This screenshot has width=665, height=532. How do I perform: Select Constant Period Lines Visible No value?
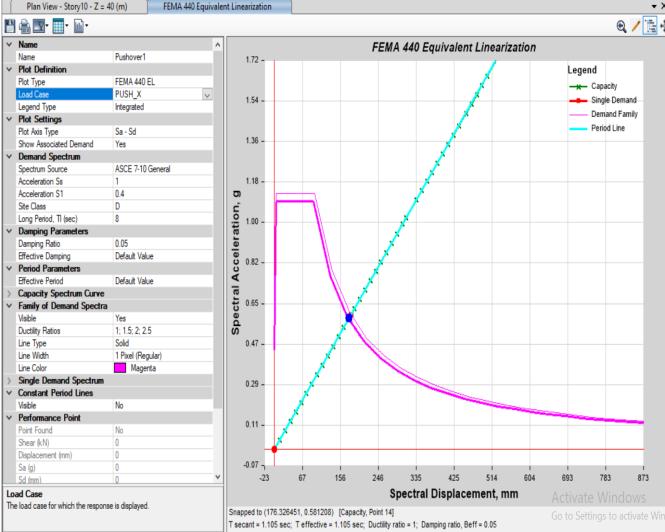click(x=163, y=406)
